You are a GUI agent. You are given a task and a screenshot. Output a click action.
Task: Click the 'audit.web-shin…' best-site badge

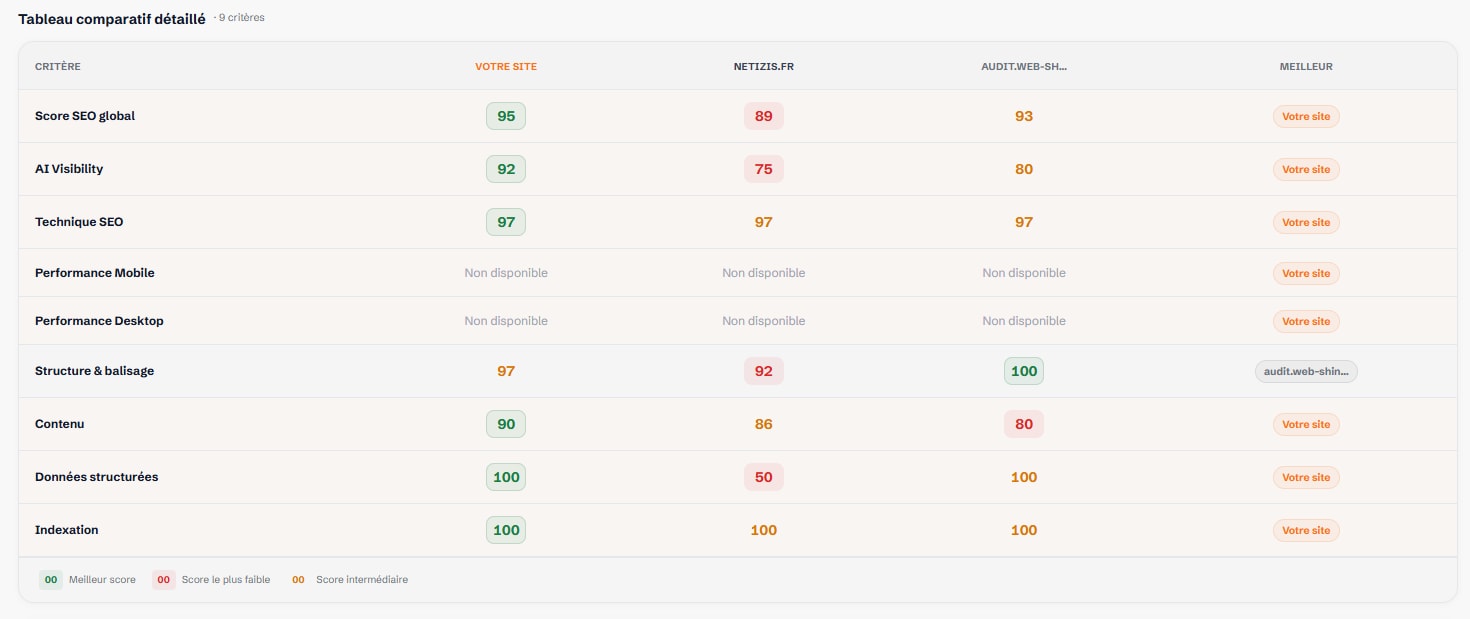point(1306,371)
